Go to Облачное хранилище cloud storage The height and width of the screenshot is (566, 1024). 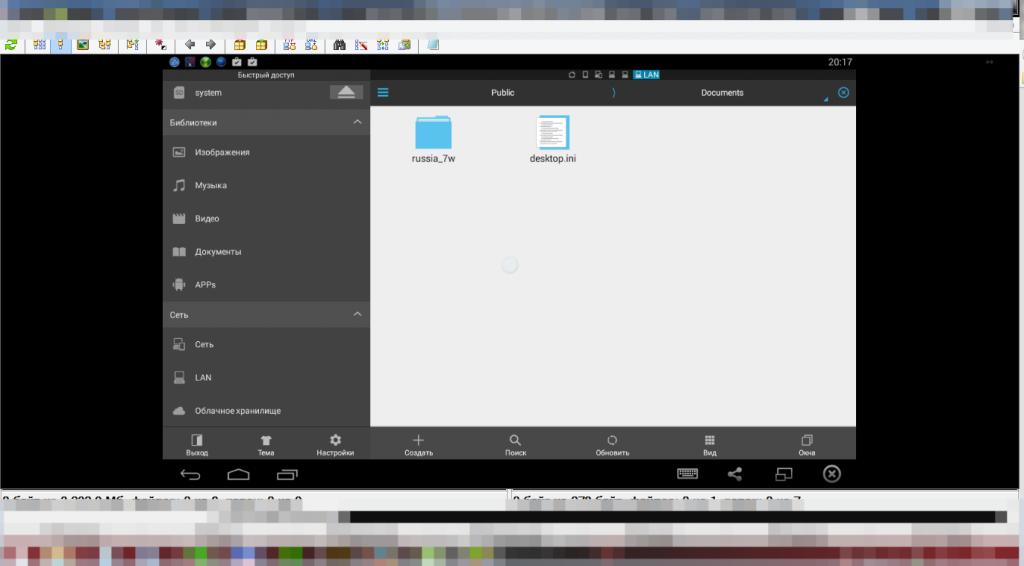click(237, 411)
